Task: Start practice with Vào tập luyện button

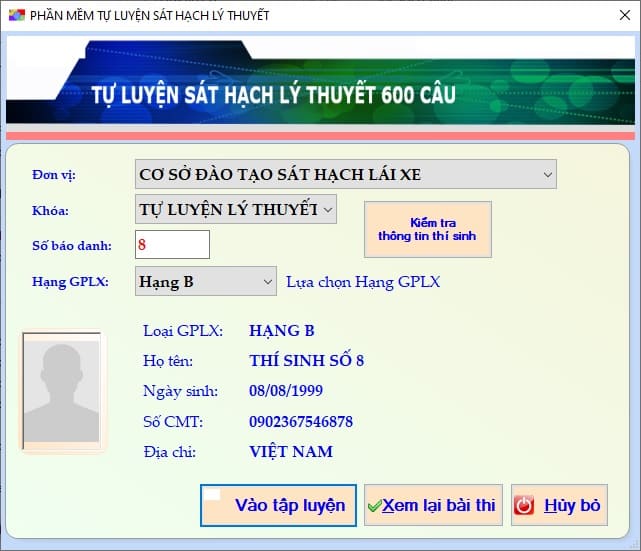Action: 277,505
